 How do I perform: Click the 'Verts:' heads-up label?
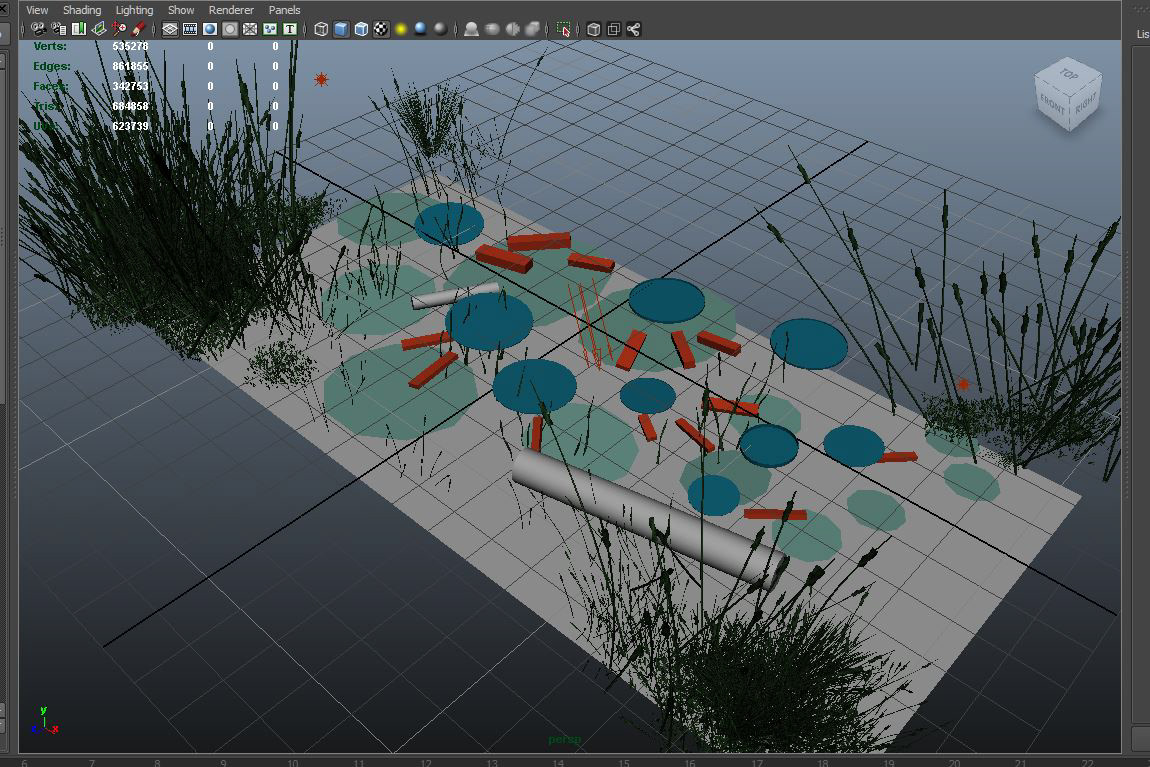click(x=50, y=46)
